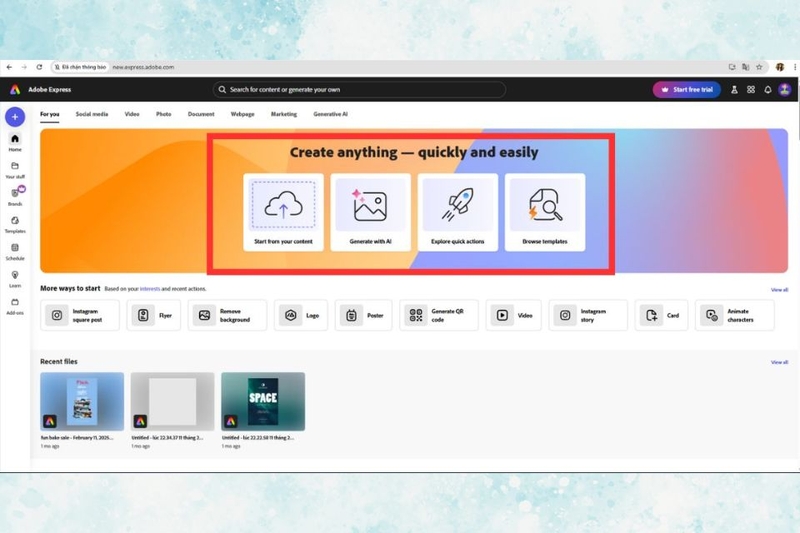This screenshot has height=533, width=800.
Task: Choose the Video quick start
Action: click(513, 315)
